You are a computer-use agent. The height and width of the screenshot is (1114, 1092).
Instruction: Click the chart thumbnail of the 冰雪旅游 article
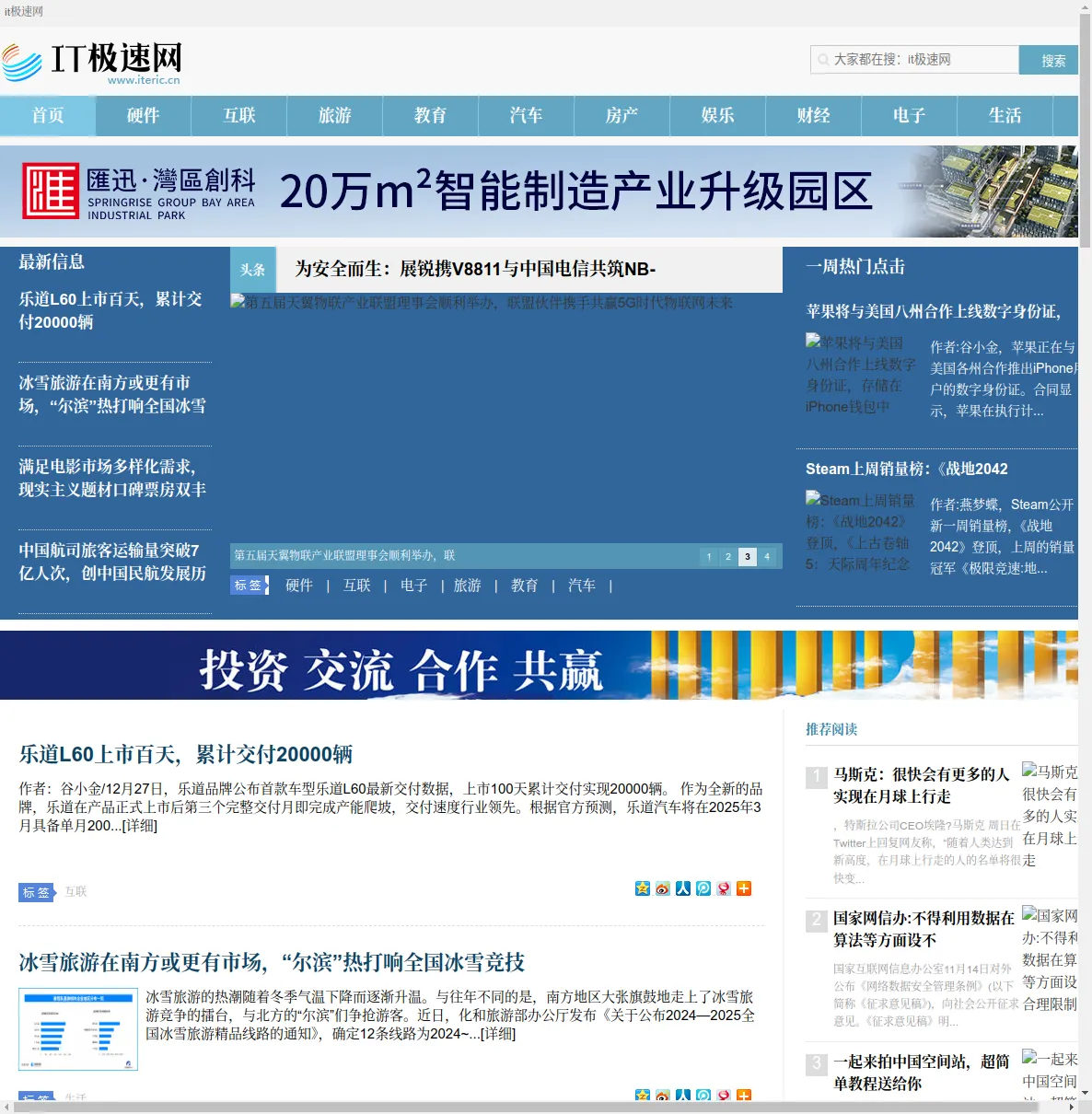[x=78, y=1029]
